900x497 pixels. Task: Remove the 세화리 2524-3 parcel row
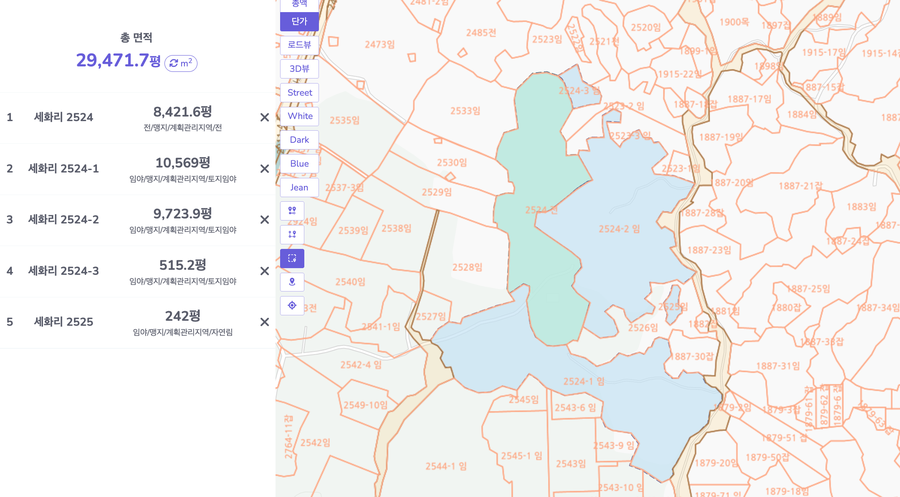264,271
